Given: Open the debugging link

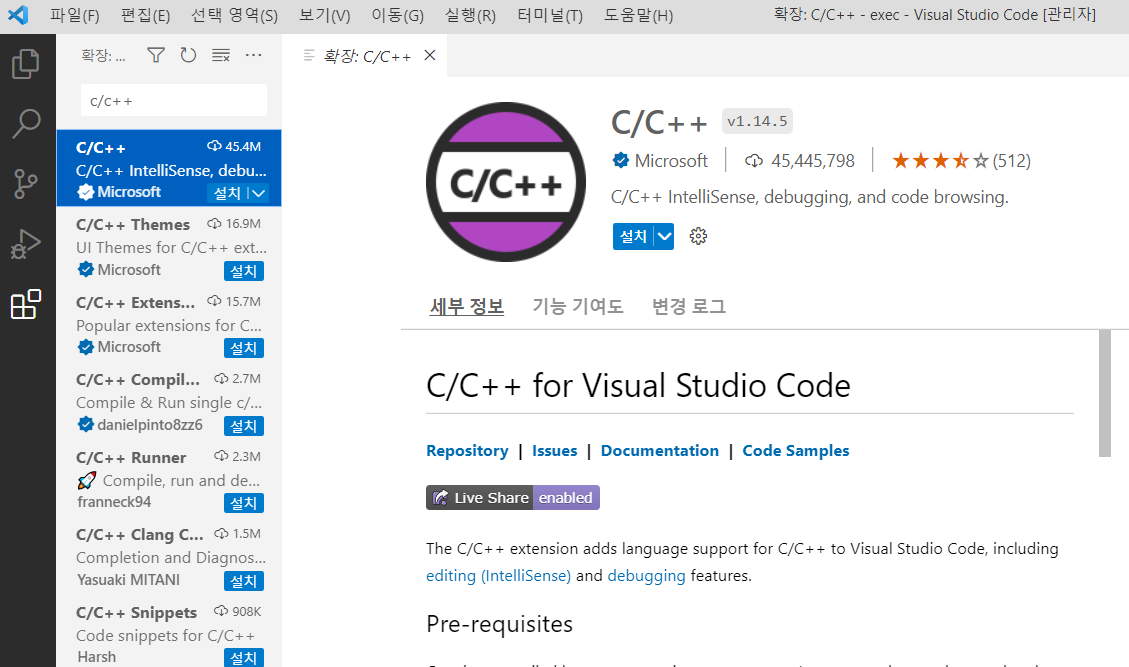Looking at the screenshot, I should 647,576.
